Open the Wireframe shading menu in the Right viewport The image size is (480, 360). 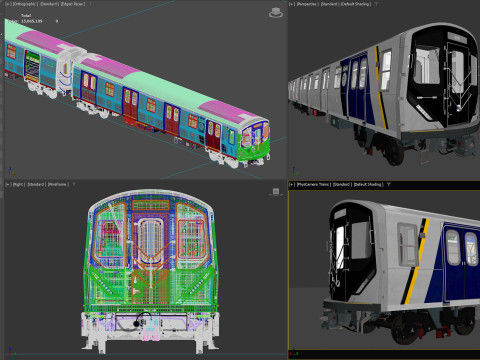(x=58, y=184)
